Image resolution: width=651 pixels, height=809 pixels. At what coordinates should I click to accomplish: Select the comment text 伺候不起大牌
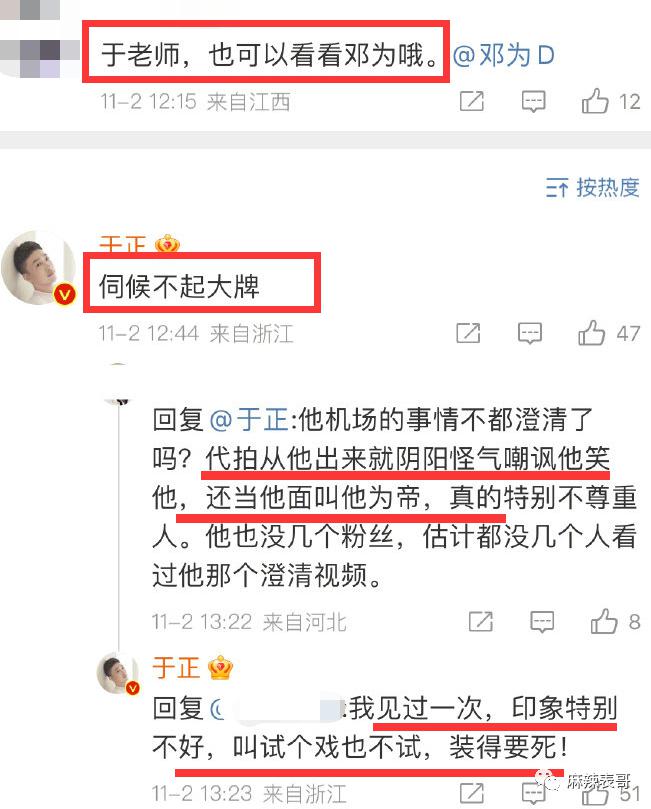click(x=179, y=286)
